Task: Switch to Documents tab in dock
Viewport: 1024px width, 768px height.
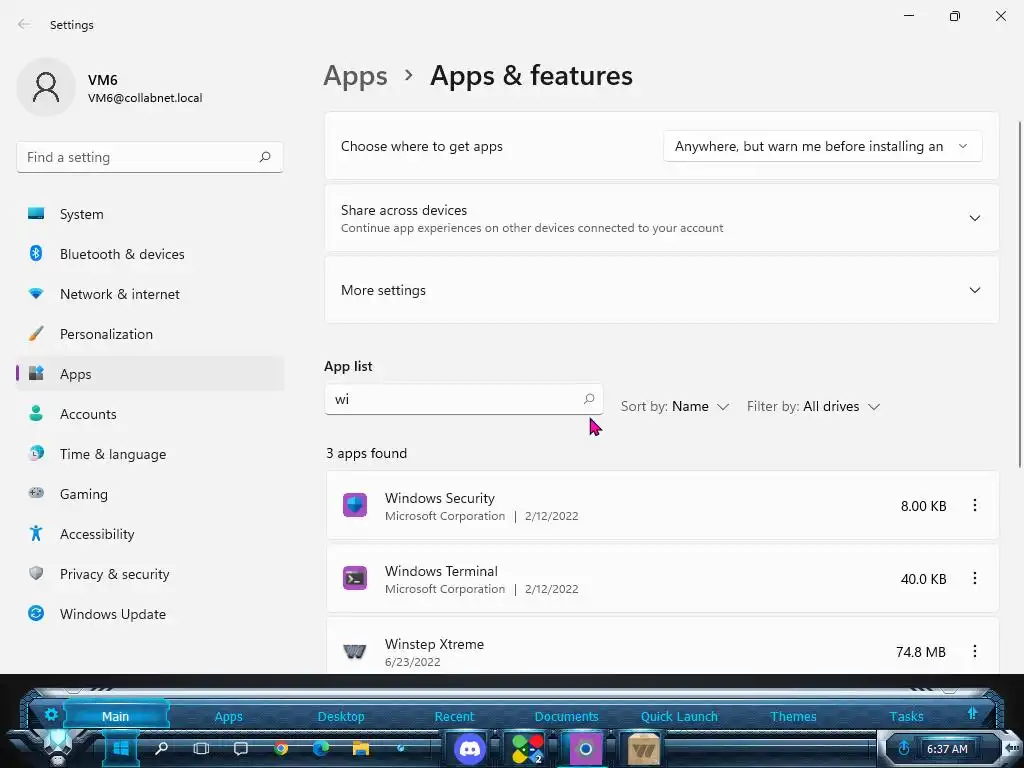Action: pos(566,716)
